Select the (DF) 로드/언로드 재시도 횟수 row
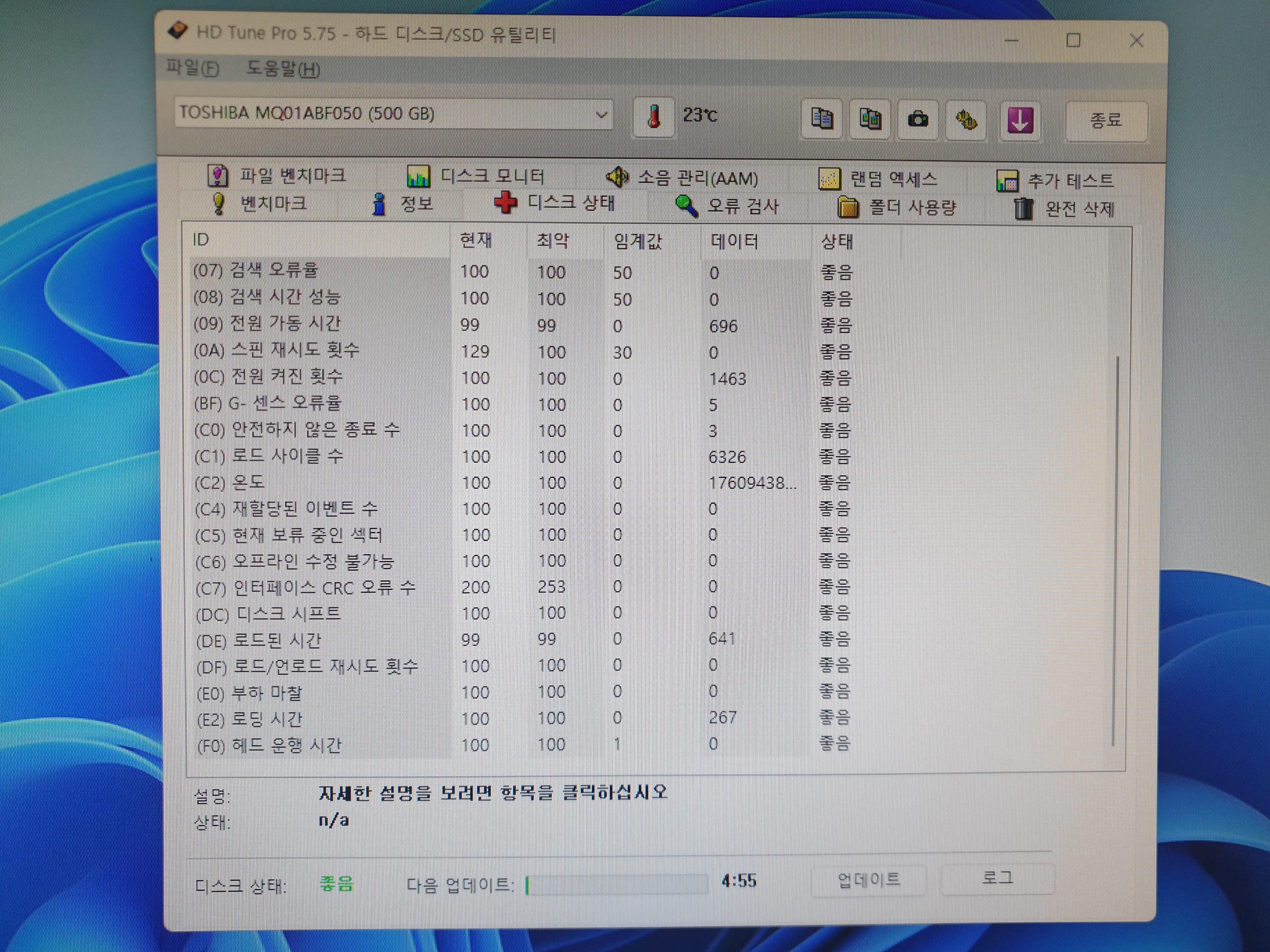Viewport: 1270px width, 952px height. tap(523, 666)
